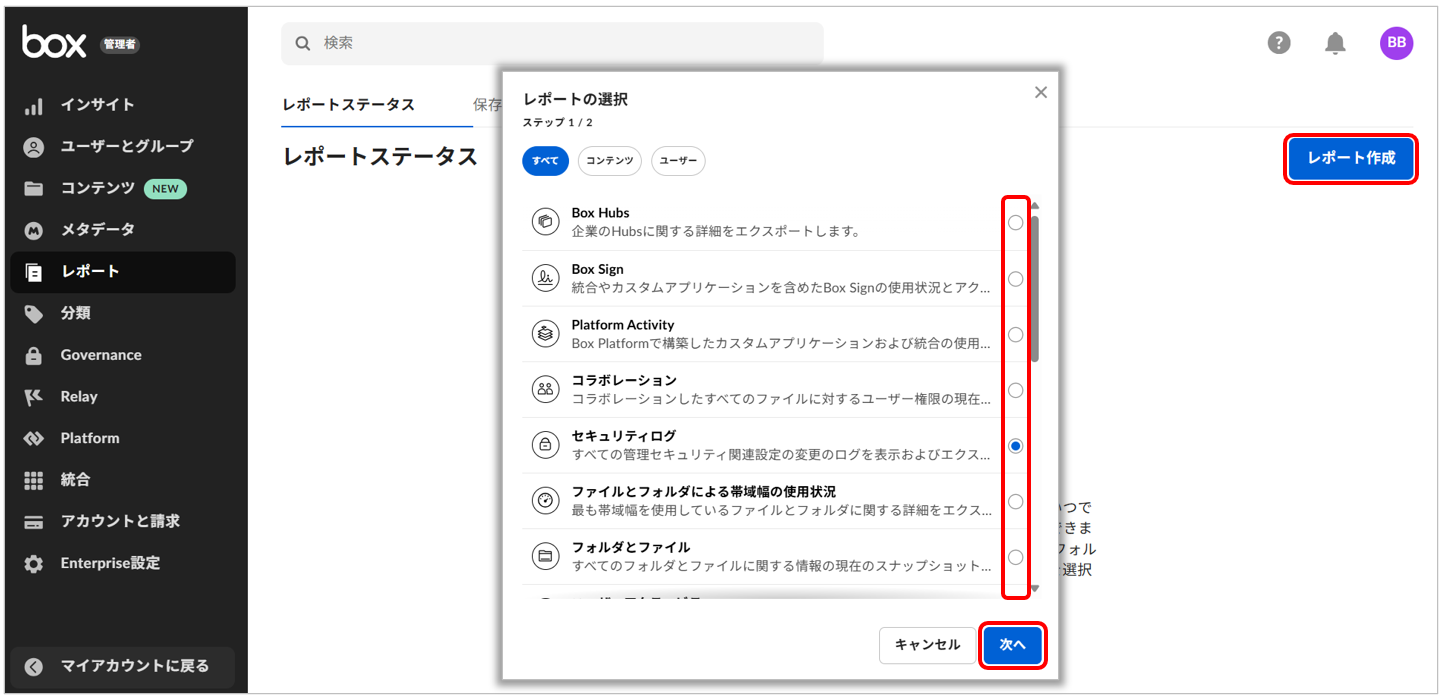Click the キャンセル button
The image size is (1442, 697).
click(x=927, y=645)
